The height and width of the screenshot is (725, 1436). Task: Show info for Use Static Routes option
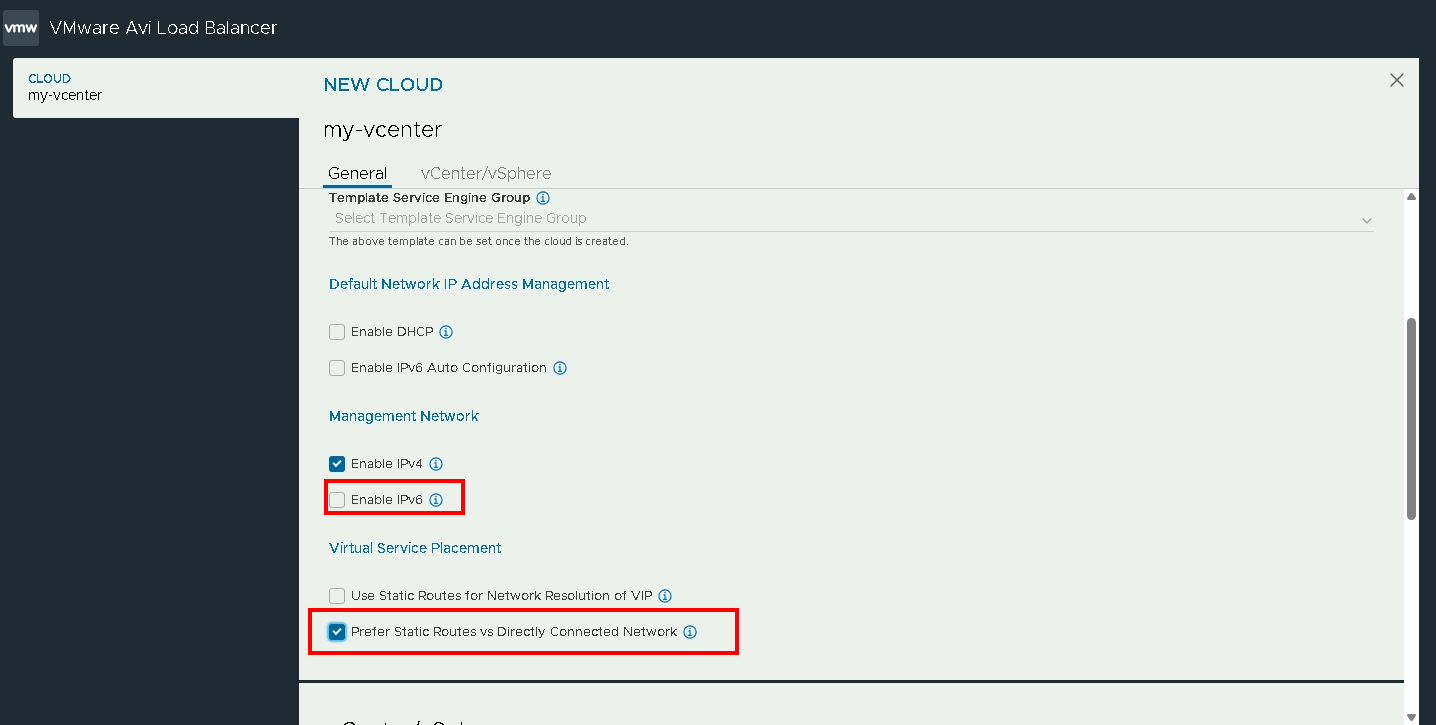[x=665, y=596]
